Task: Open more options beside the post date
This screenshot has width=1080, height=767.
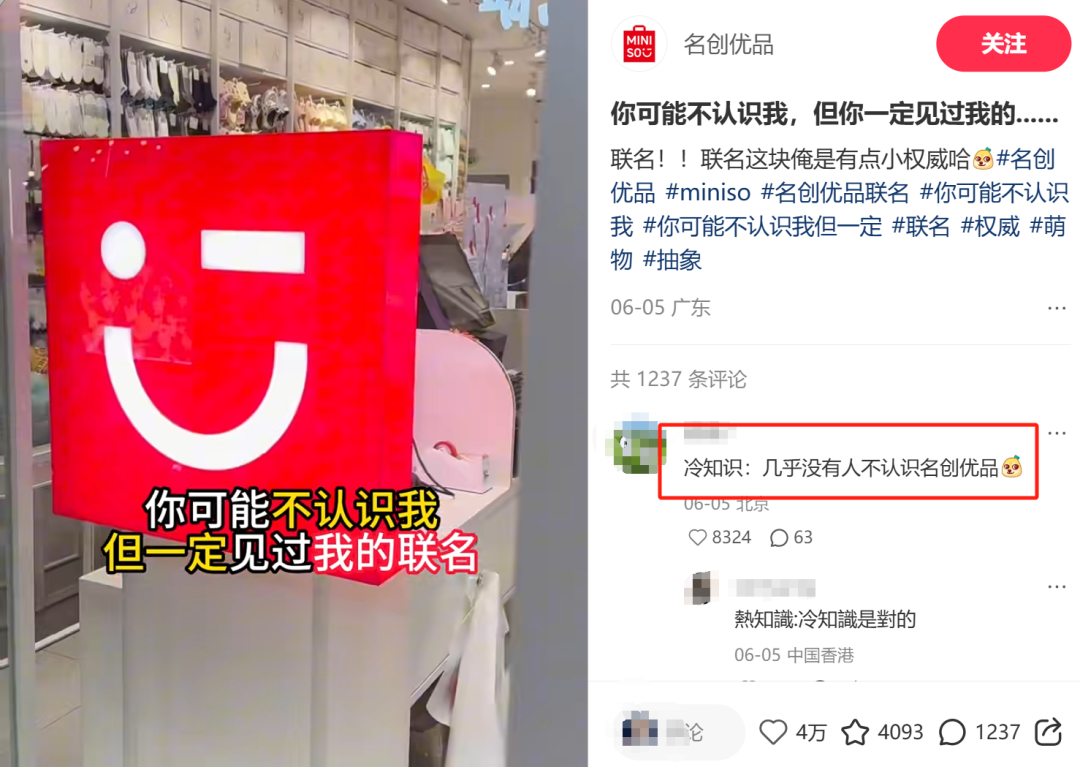Action: pos(1057,308)
